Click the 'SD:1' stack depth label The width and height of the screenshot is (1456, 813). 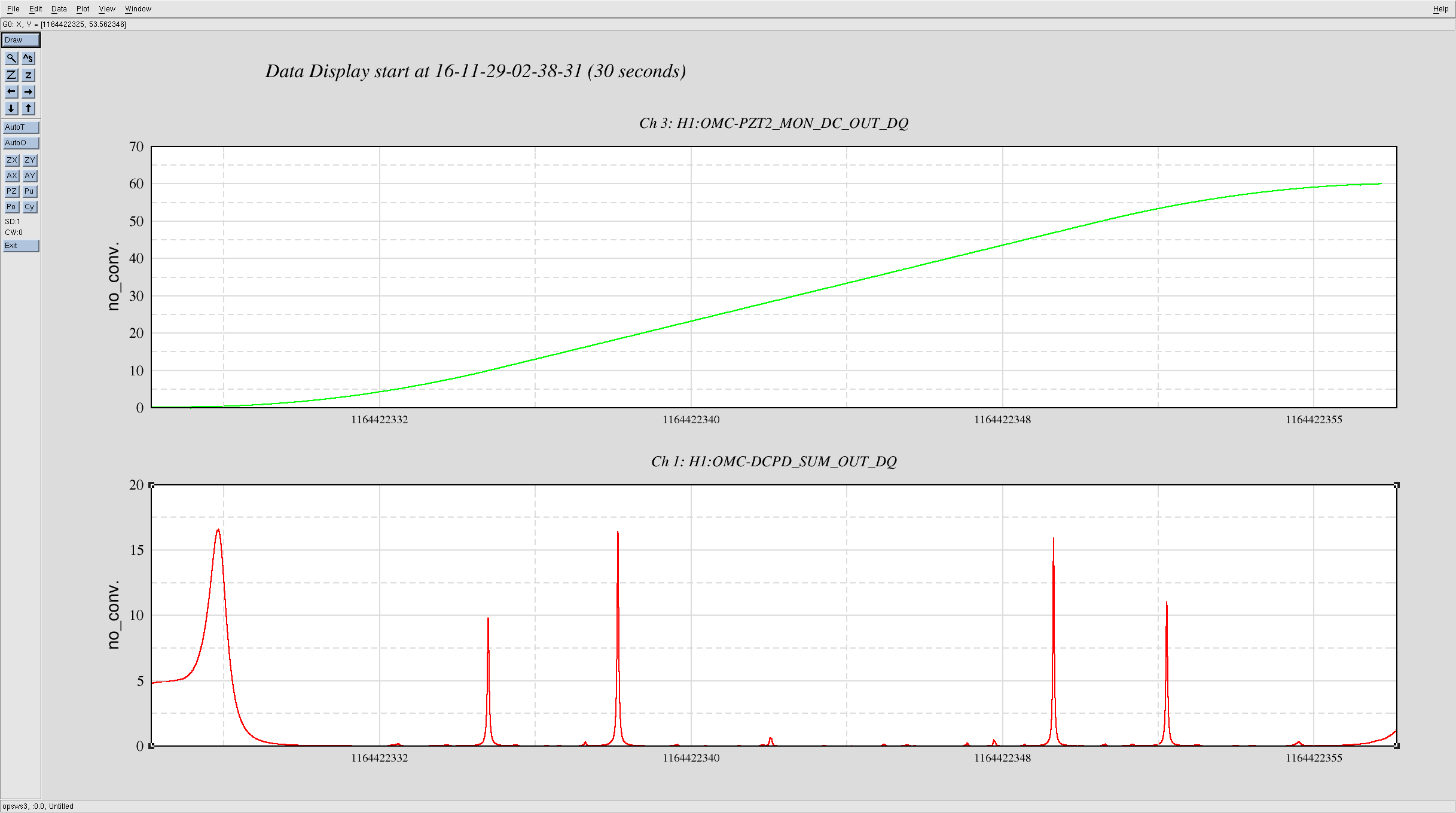click(13, 222)
